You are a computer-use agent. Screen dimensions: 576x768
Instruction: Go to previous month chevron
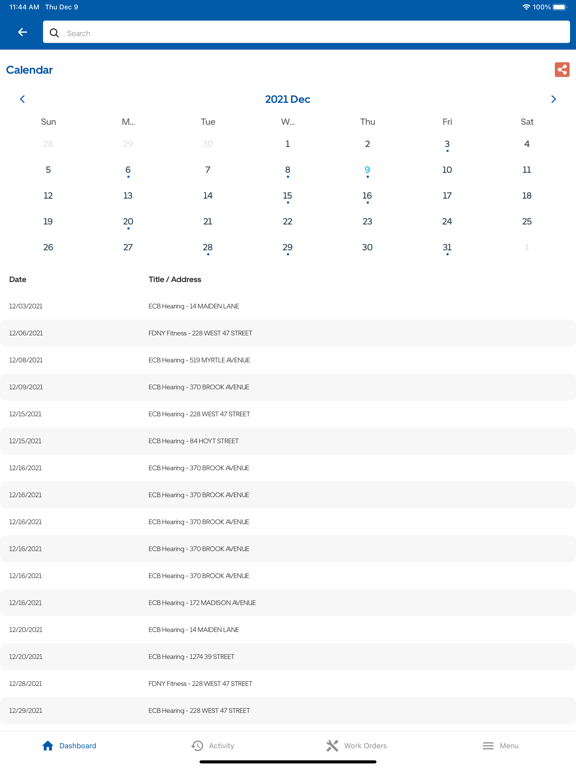22,99
